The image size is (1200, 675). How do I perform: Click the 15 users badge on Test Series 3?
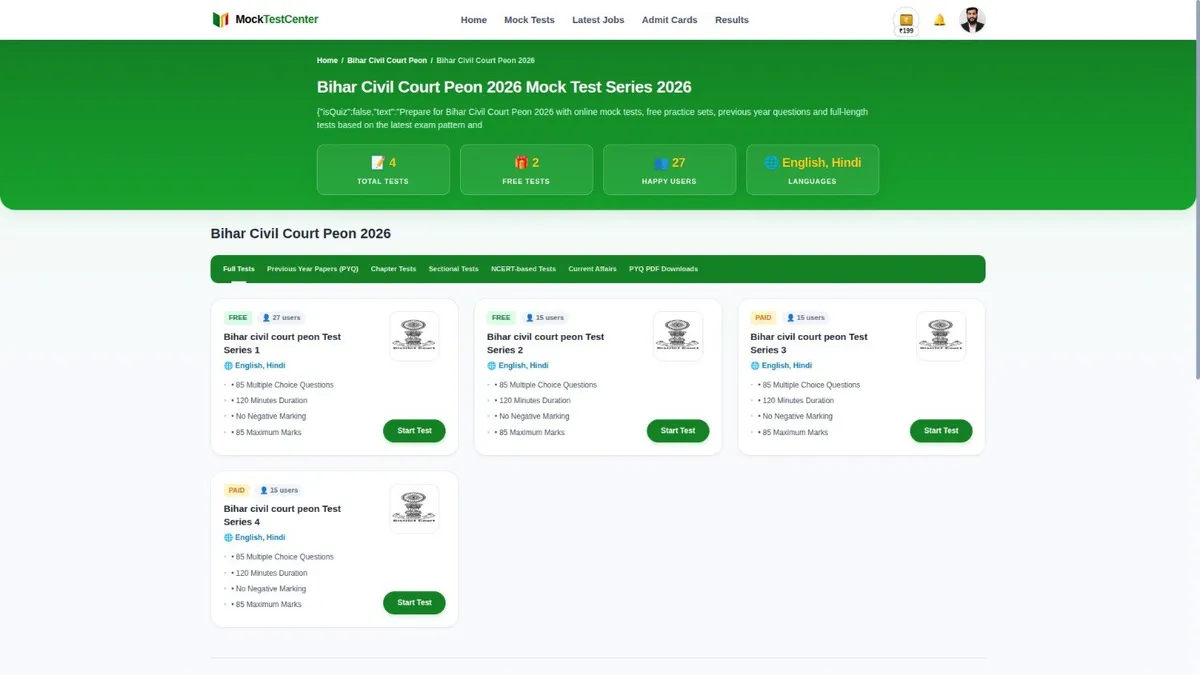click(806, 318)
